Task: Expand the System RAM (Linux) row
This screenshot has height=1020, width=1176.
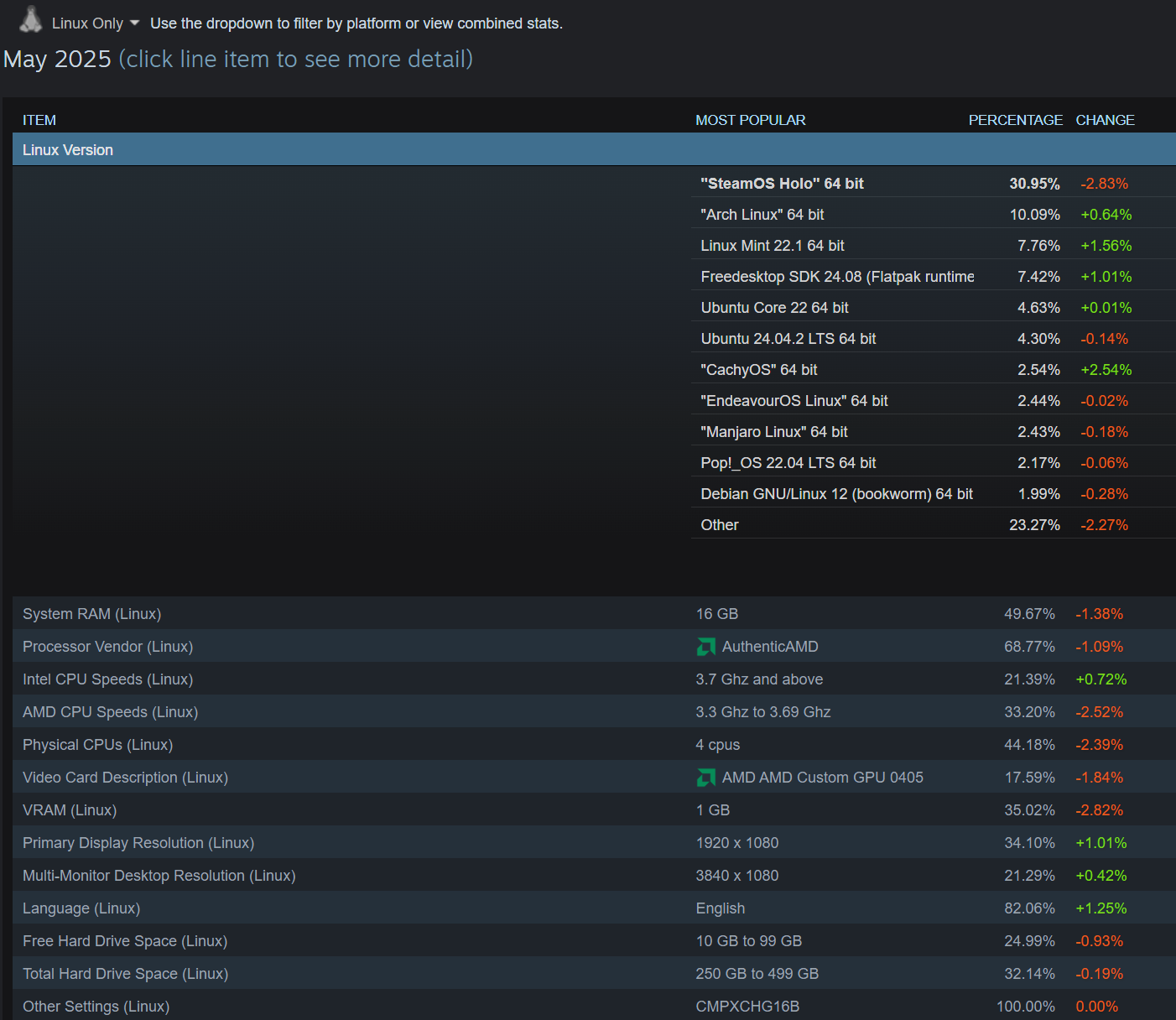Action: [x=594, y=613]
